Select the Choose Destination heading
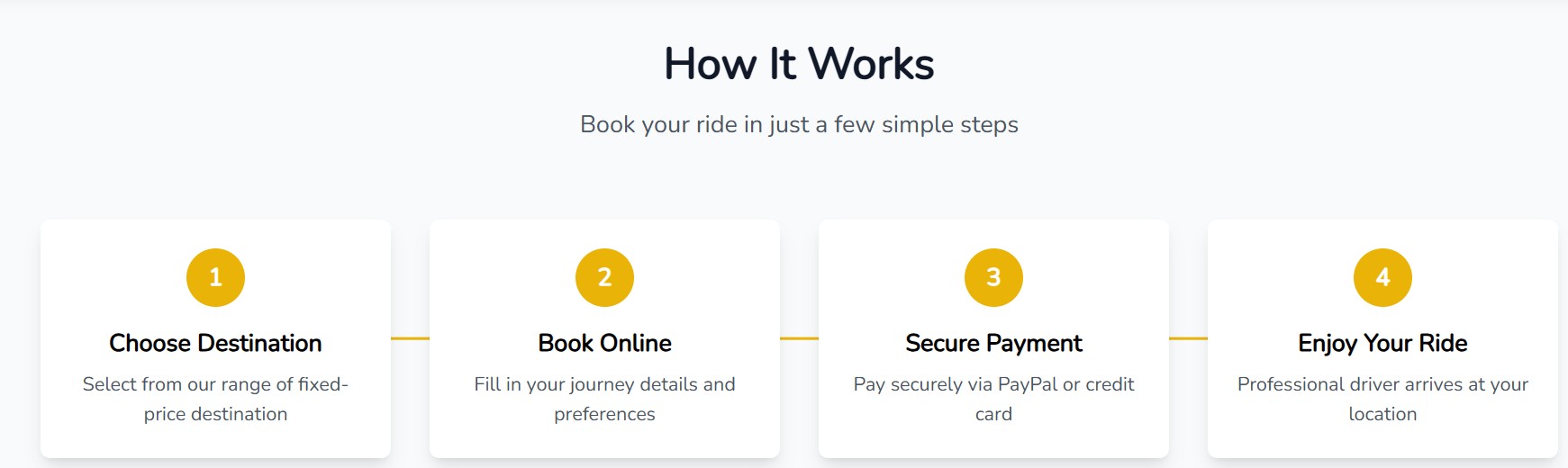 (x=215, y=343)
